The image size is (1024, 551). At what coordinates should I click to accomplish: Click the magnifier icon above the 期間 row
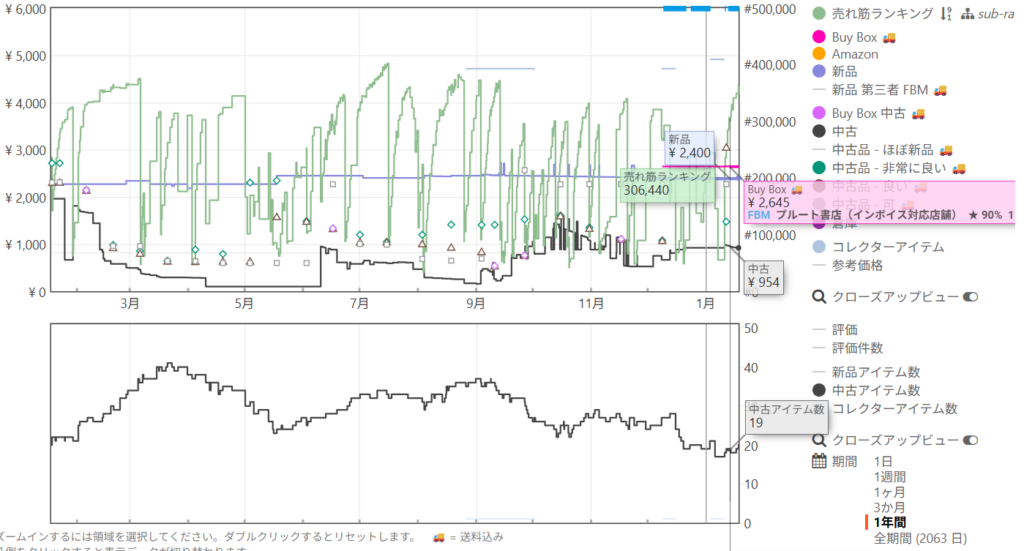[819, 440]
